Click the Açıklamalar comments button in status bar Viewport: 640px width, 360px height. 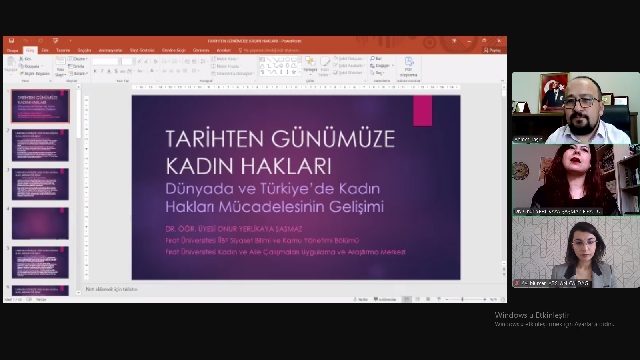point(385,299)
